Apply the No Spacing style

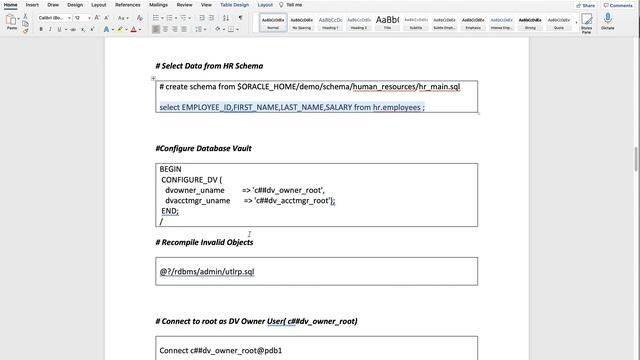[x=302, y=22]
